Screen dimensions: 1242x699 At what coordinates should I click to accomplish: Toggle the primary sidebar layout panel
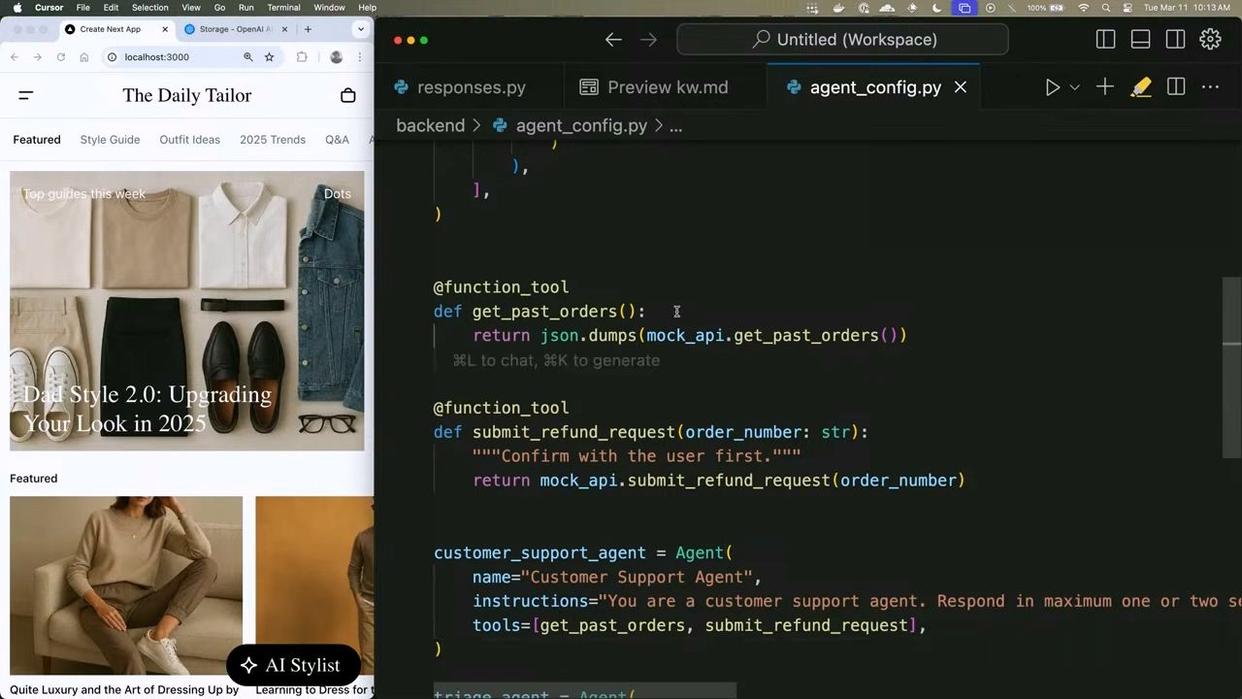tap(1105, 39)
